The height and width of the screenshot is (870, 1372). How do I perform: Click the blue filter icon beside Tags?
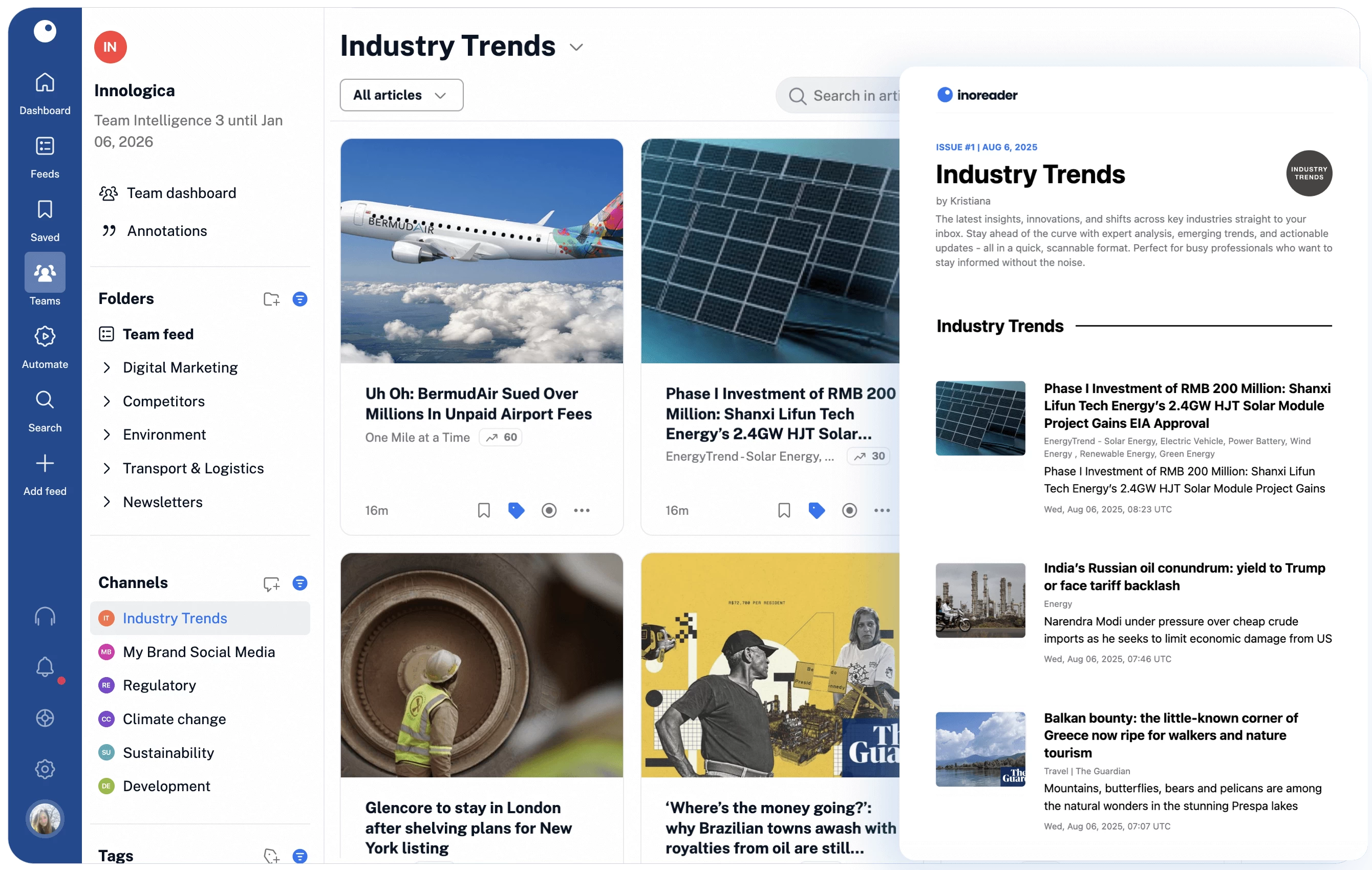(x=299, y=856)
